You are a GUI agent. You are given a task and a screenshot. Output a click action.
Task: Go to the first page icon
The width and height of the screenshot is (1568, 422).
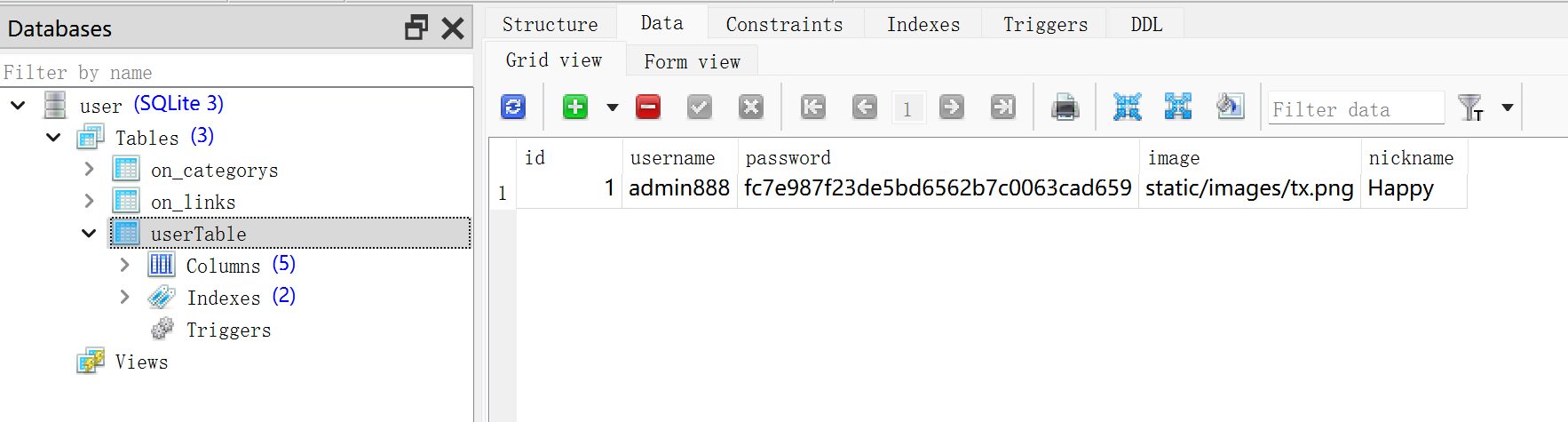812,107
